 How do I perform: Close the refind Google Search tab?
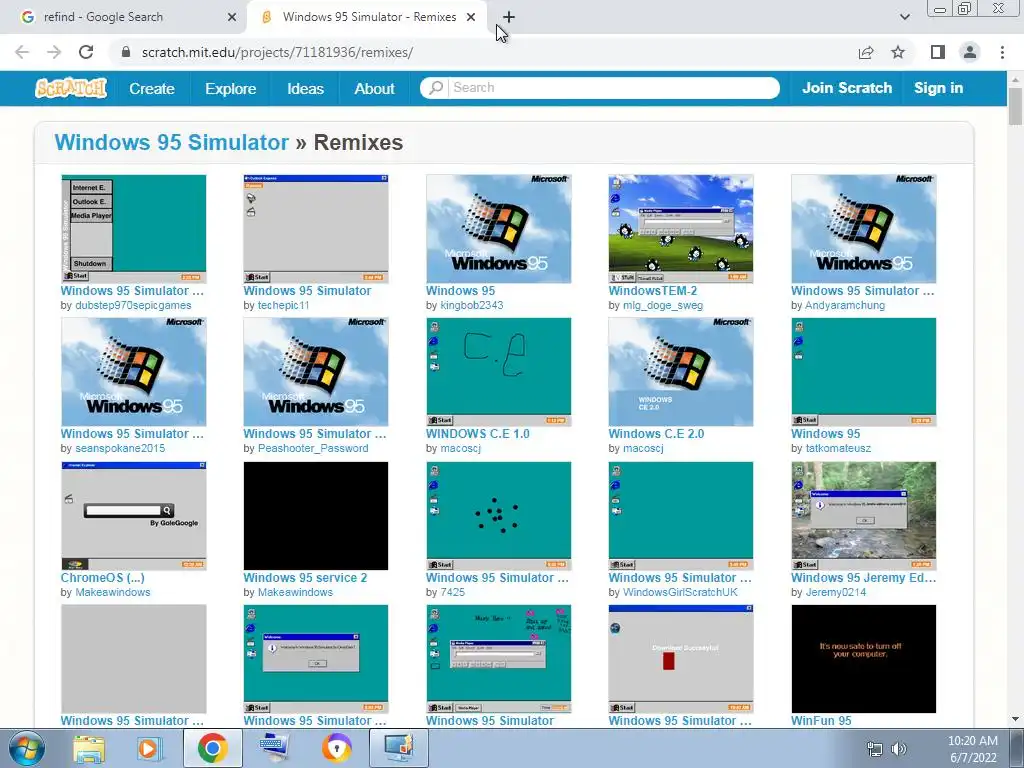click(232, 17)
